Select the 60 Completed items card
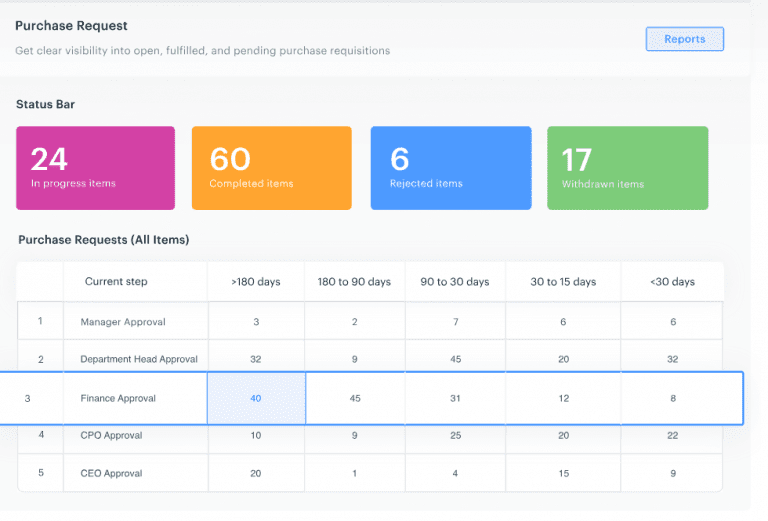Screen dimensions: 768x521 [272, 168]
